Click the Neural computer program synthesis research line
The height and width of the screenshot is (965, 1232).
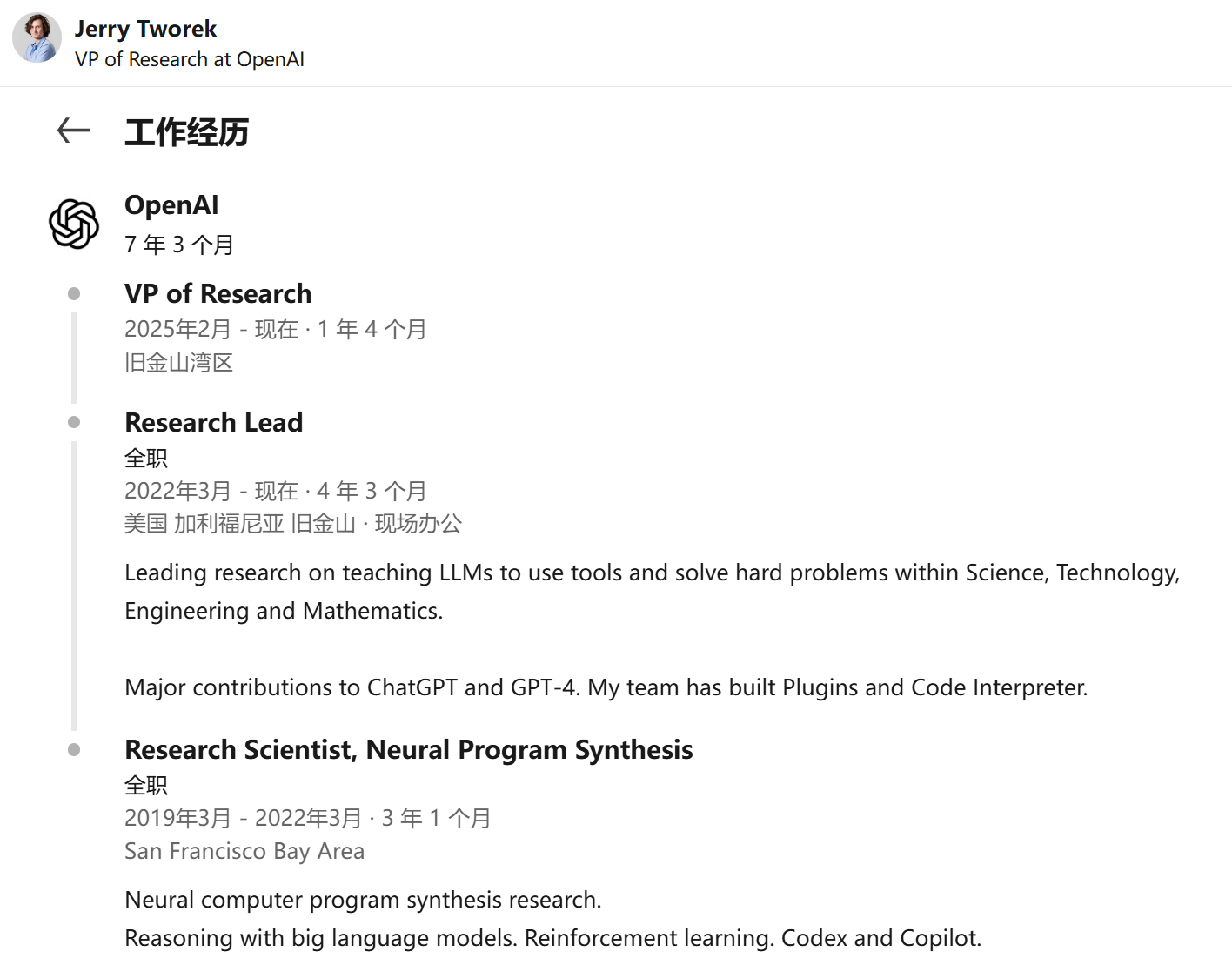pyautogui.click(x=363, y=900)
